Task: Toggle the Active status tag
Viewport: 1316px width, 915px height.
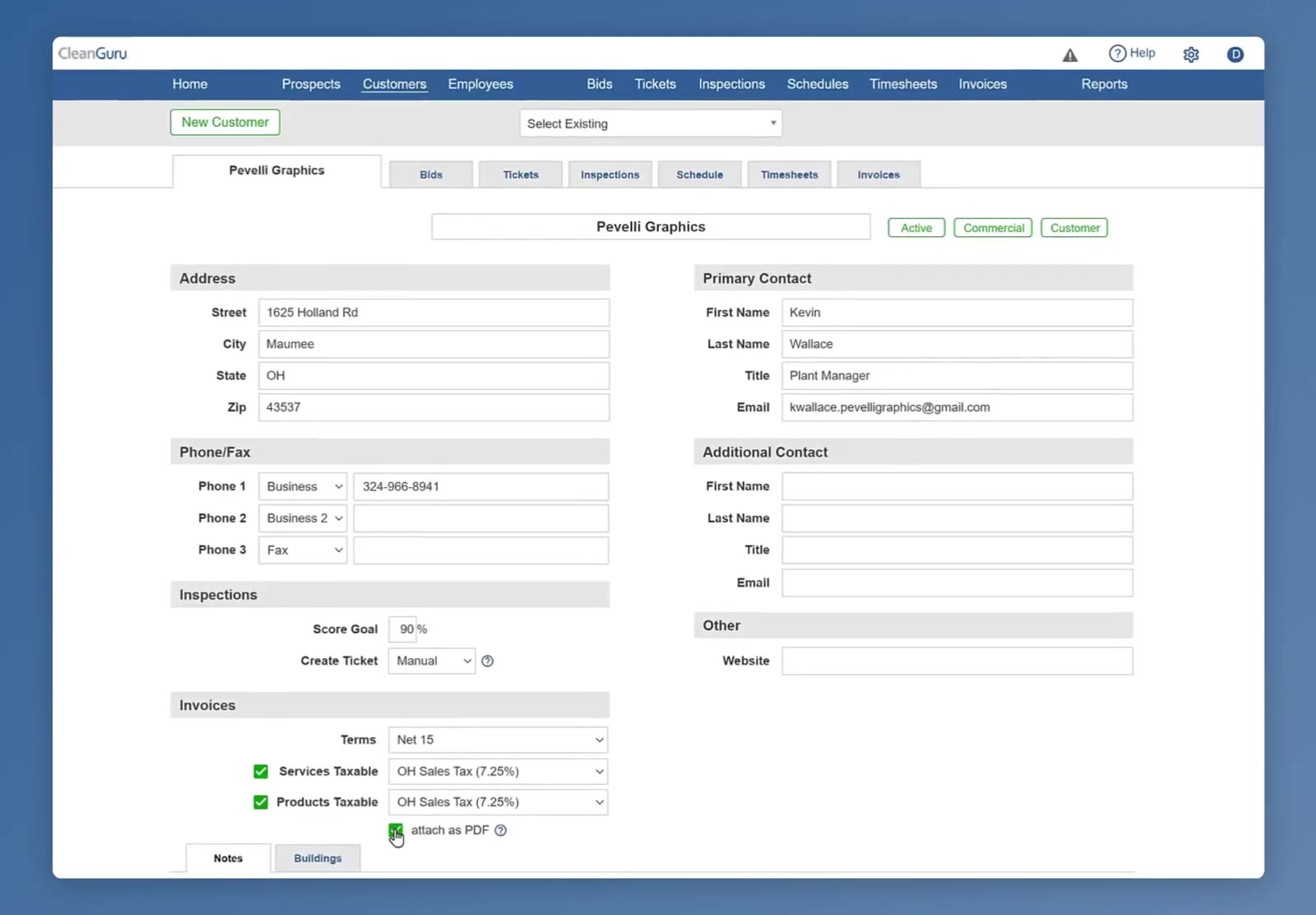Action: (x=916, y=228)
